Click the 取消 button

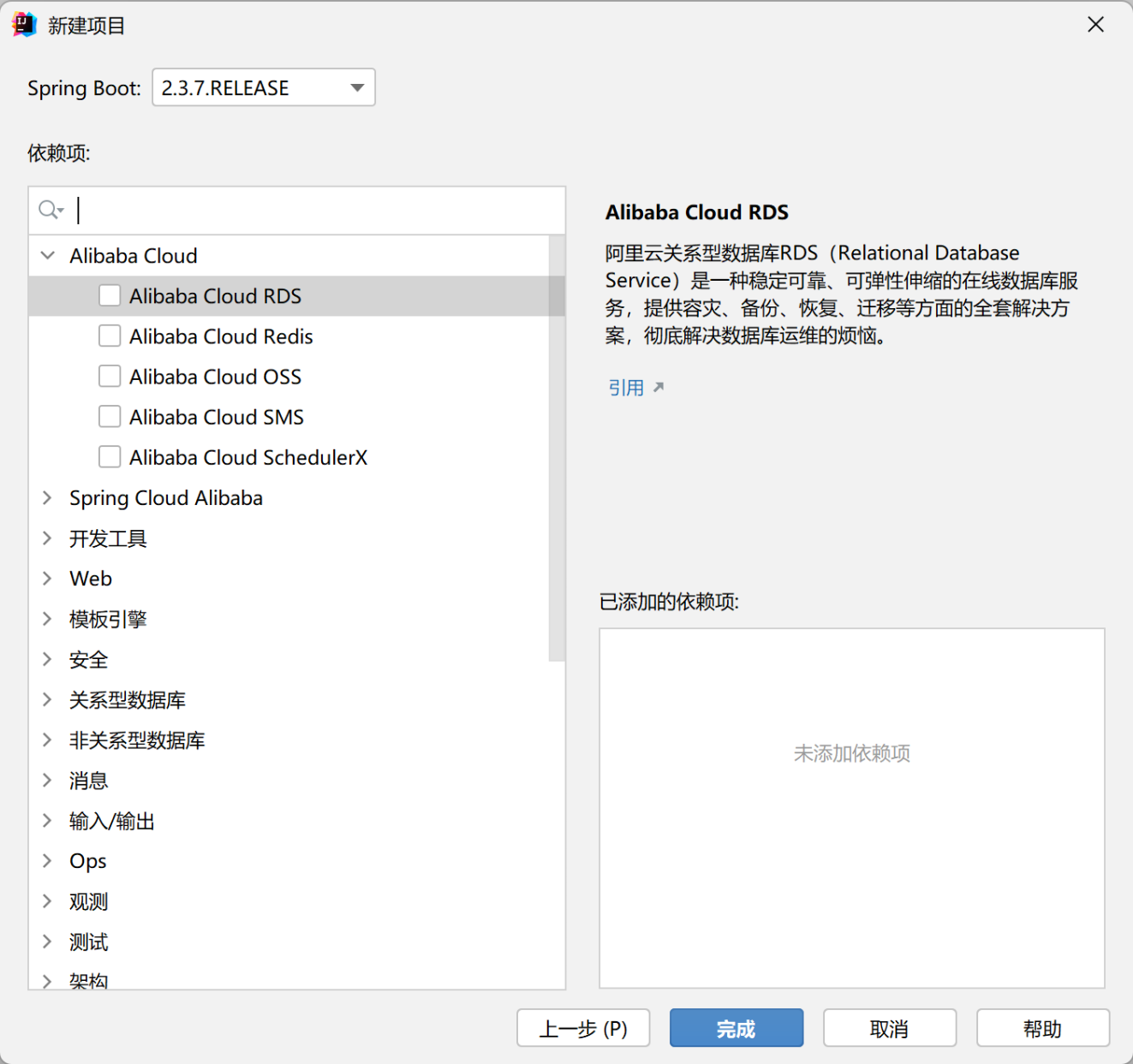click(x=890, y=1028)
